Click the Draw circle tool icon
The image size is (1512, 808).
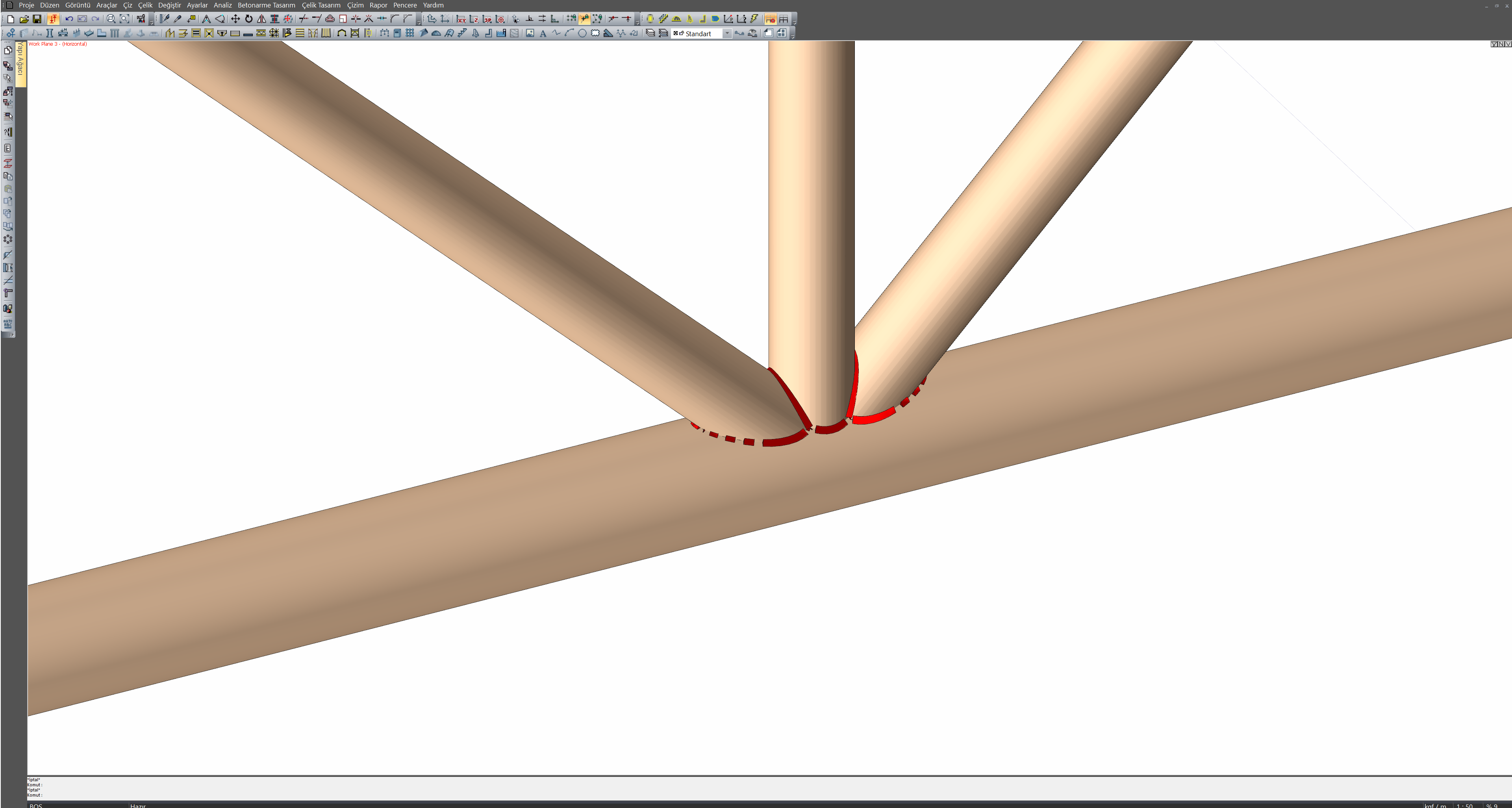[x=582, y=33]
